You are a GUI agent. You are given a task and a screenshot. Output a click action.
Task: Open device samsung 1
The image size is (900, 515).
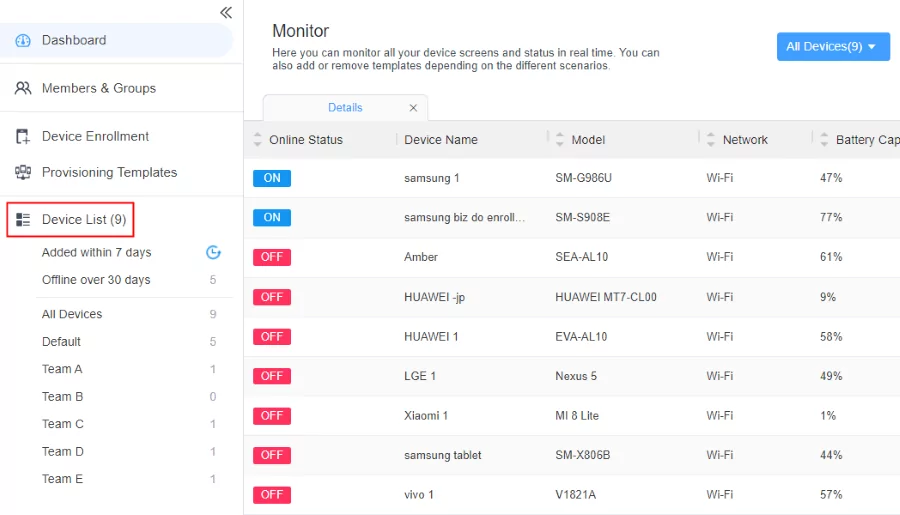pyautogui.click(x=432, y=178)
